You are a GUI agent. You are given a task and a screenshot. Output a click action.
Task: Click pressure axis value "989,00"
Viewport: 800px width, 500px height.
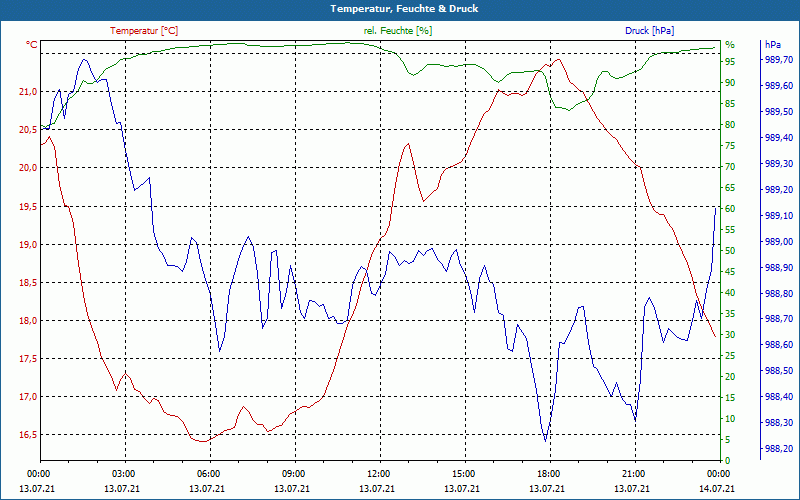click(x=779, y=242)
